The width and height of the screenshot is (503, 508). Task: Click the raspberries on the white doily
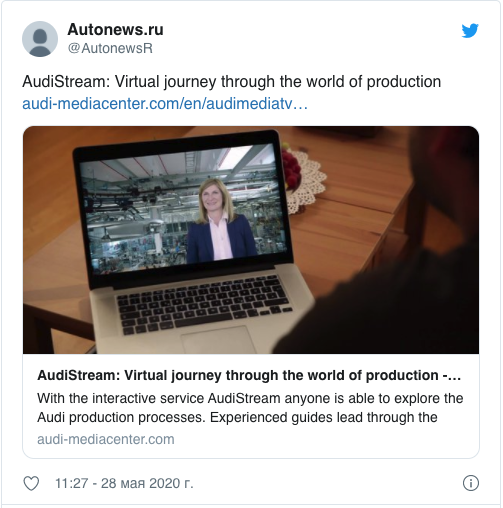(291, 167)
